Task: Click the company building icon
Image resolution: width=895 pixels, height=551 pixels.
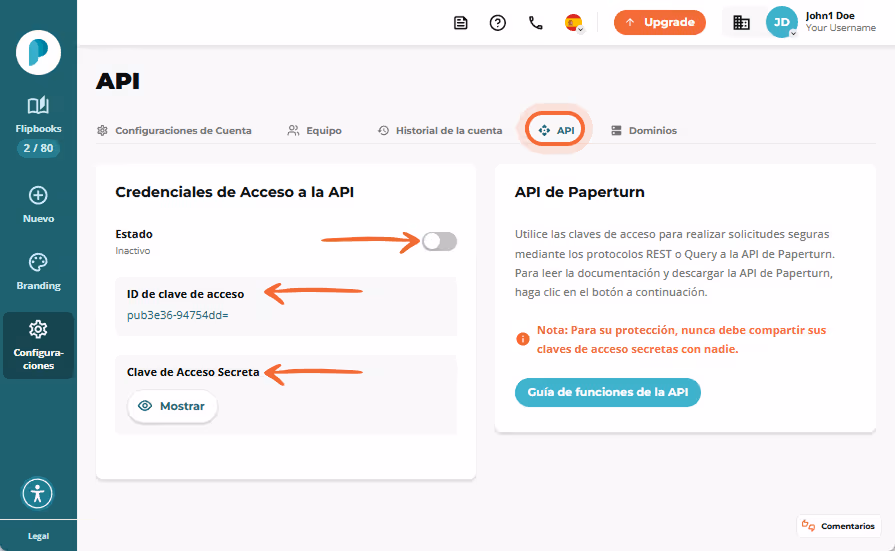Action: (x=741, y=23)
